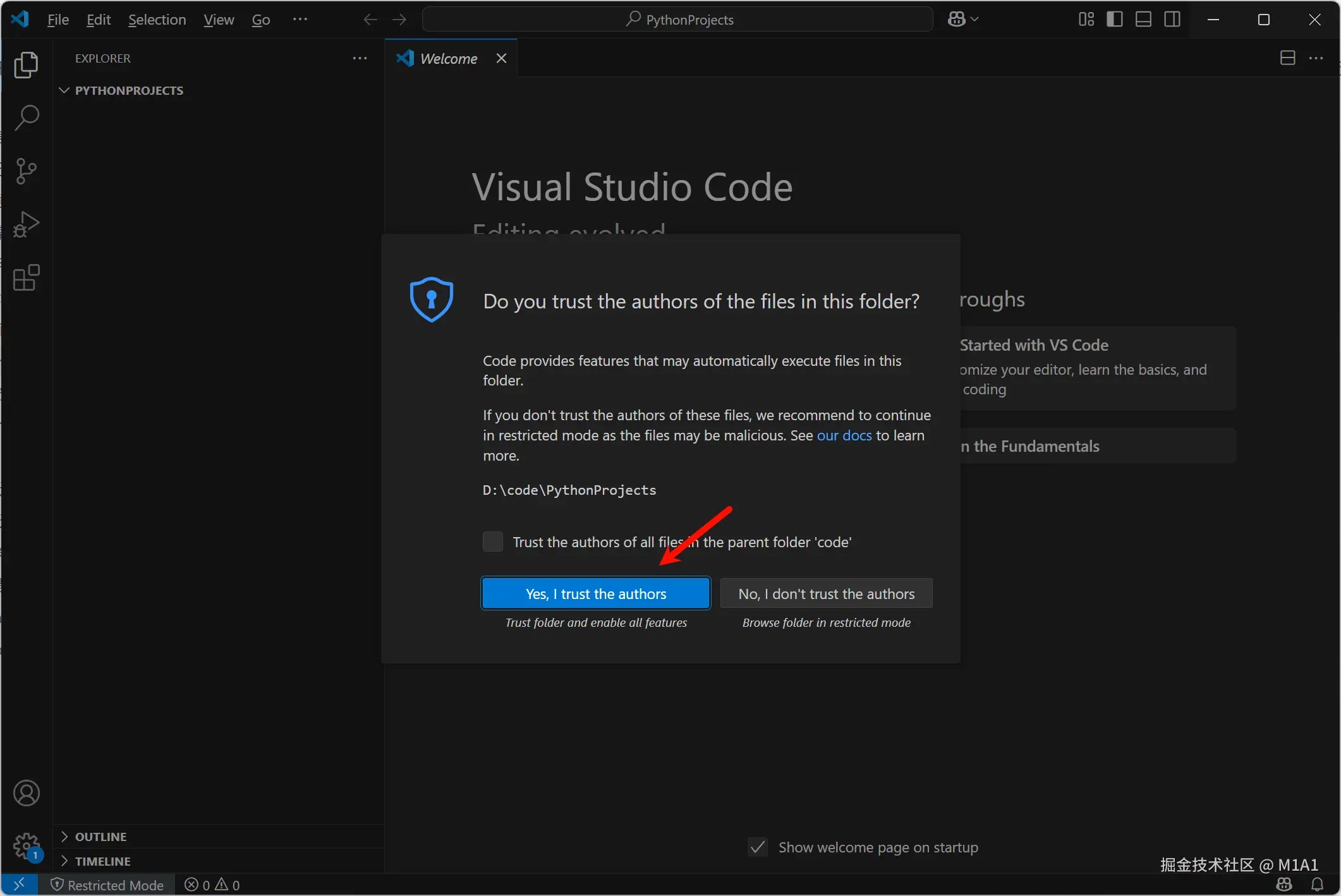The width and height of the screenshot is (1341, 896).
Task: Open the Get Started with VS Code walkthrough
Action: coord(1097,368)
